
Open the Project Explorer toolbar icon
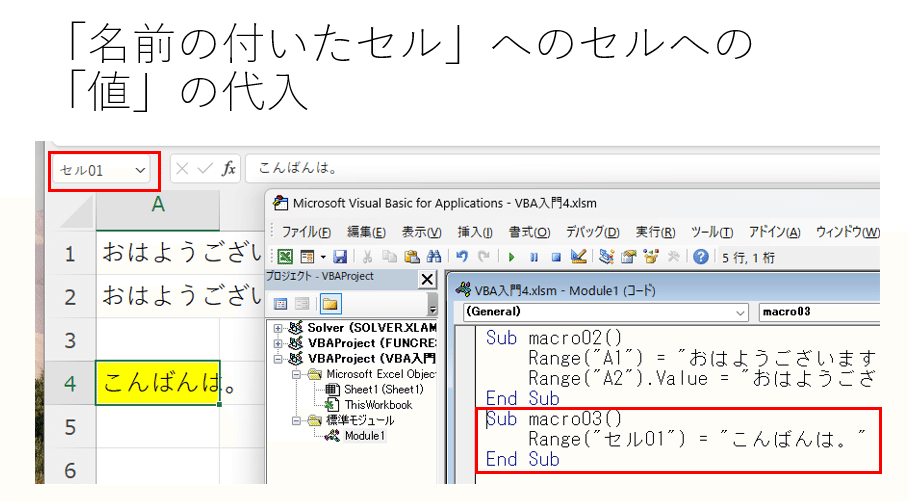coord(606,257)
